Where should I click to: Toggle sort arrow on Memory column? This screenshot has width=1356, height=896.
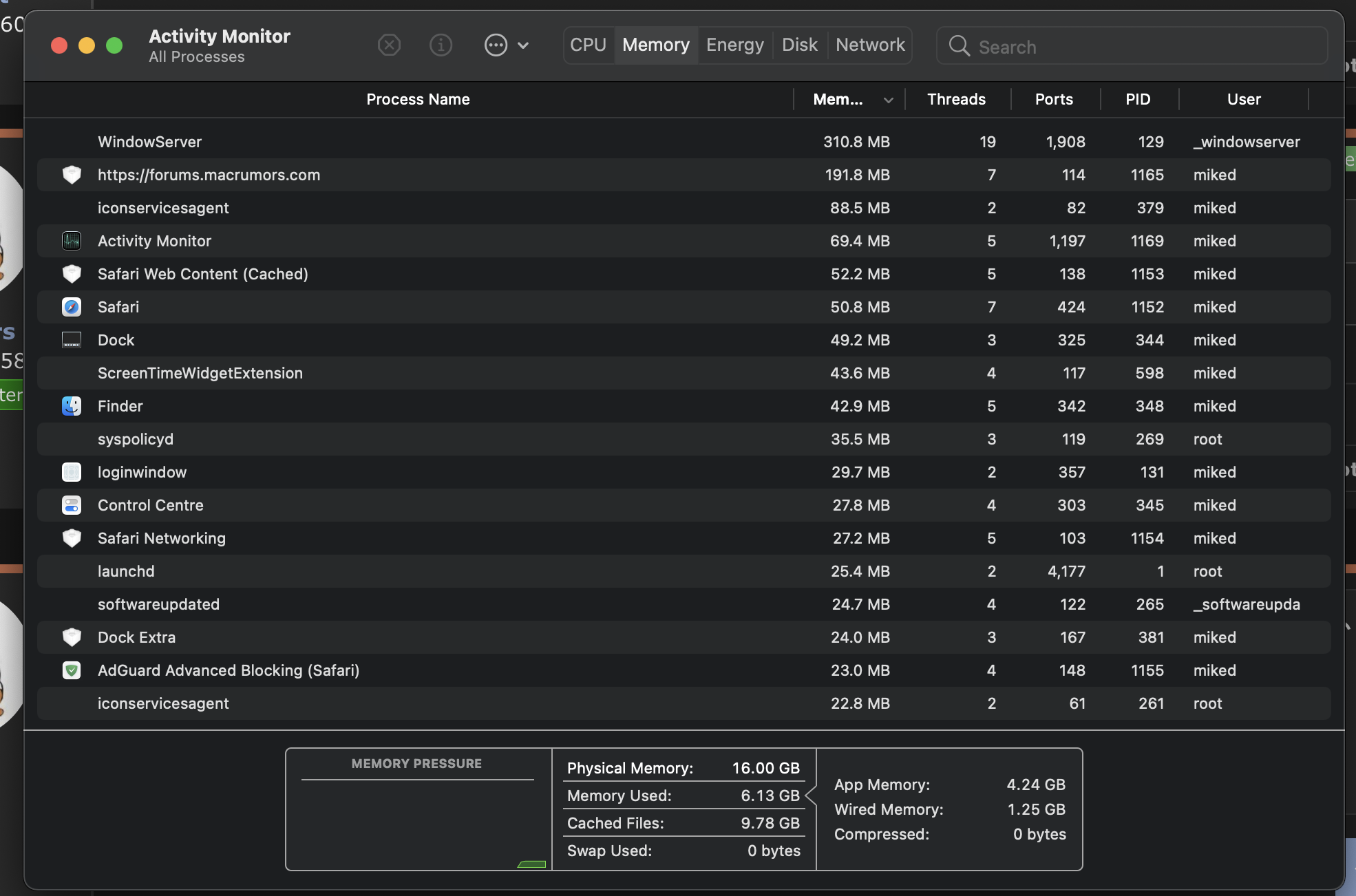(888, 100)
